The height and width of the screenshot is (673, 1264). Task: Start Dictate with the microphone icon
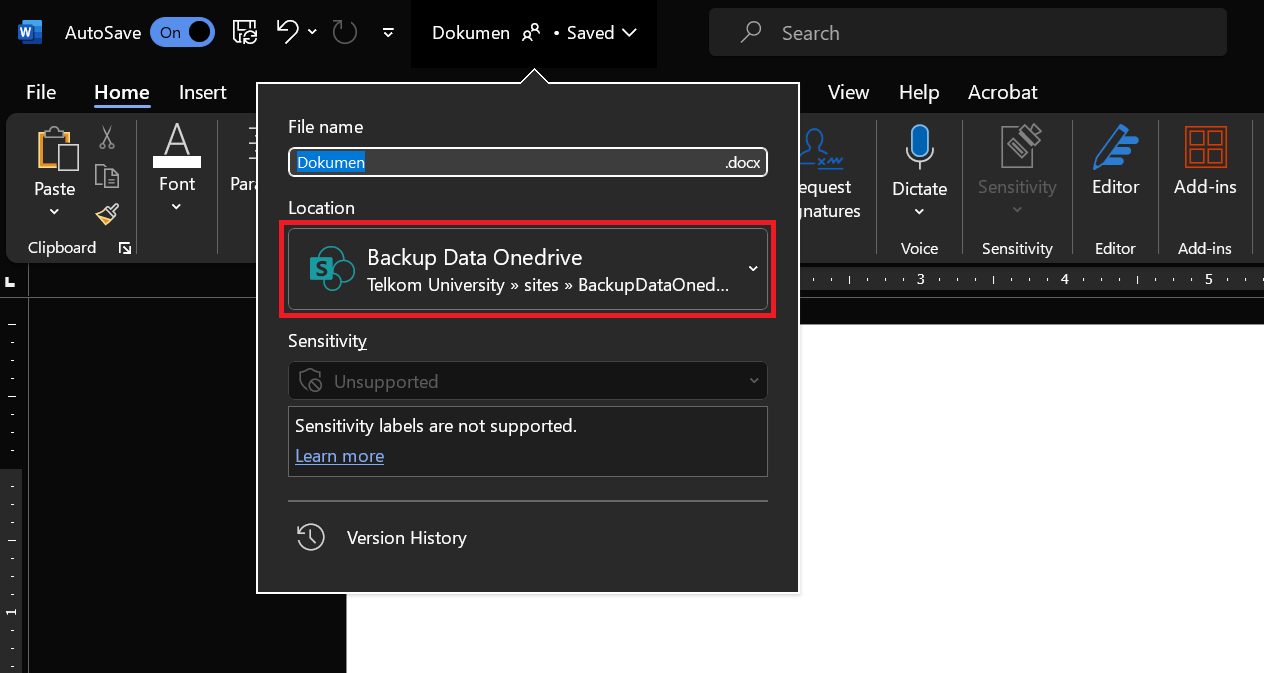pos(919,148)
